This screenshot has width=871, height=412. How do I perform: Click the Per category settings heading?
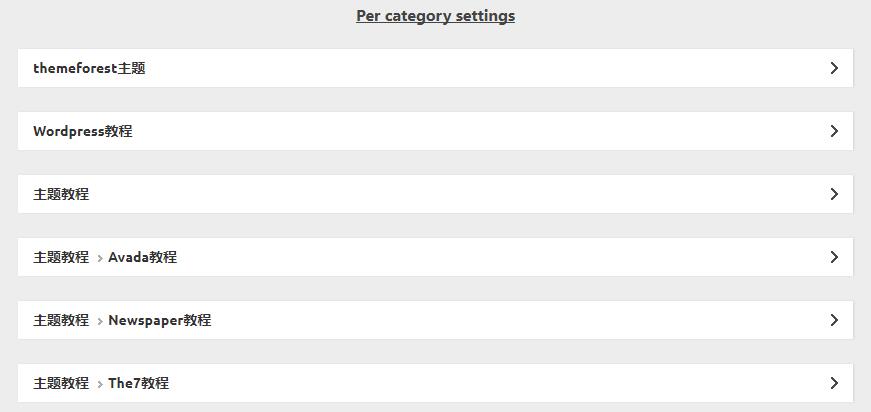coord(435,16)
